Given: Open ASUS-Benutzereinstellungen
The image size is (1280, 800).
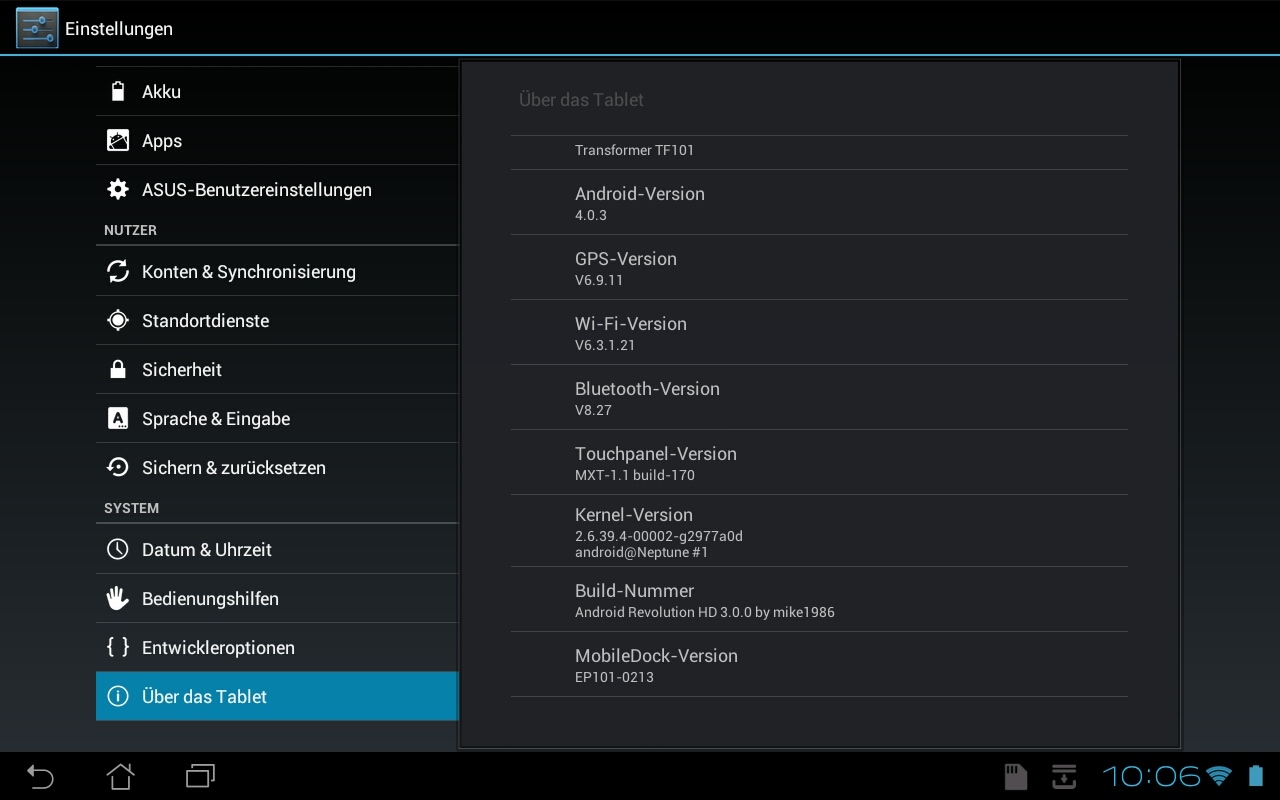Looking at the screenshot, I should (277, 189).
